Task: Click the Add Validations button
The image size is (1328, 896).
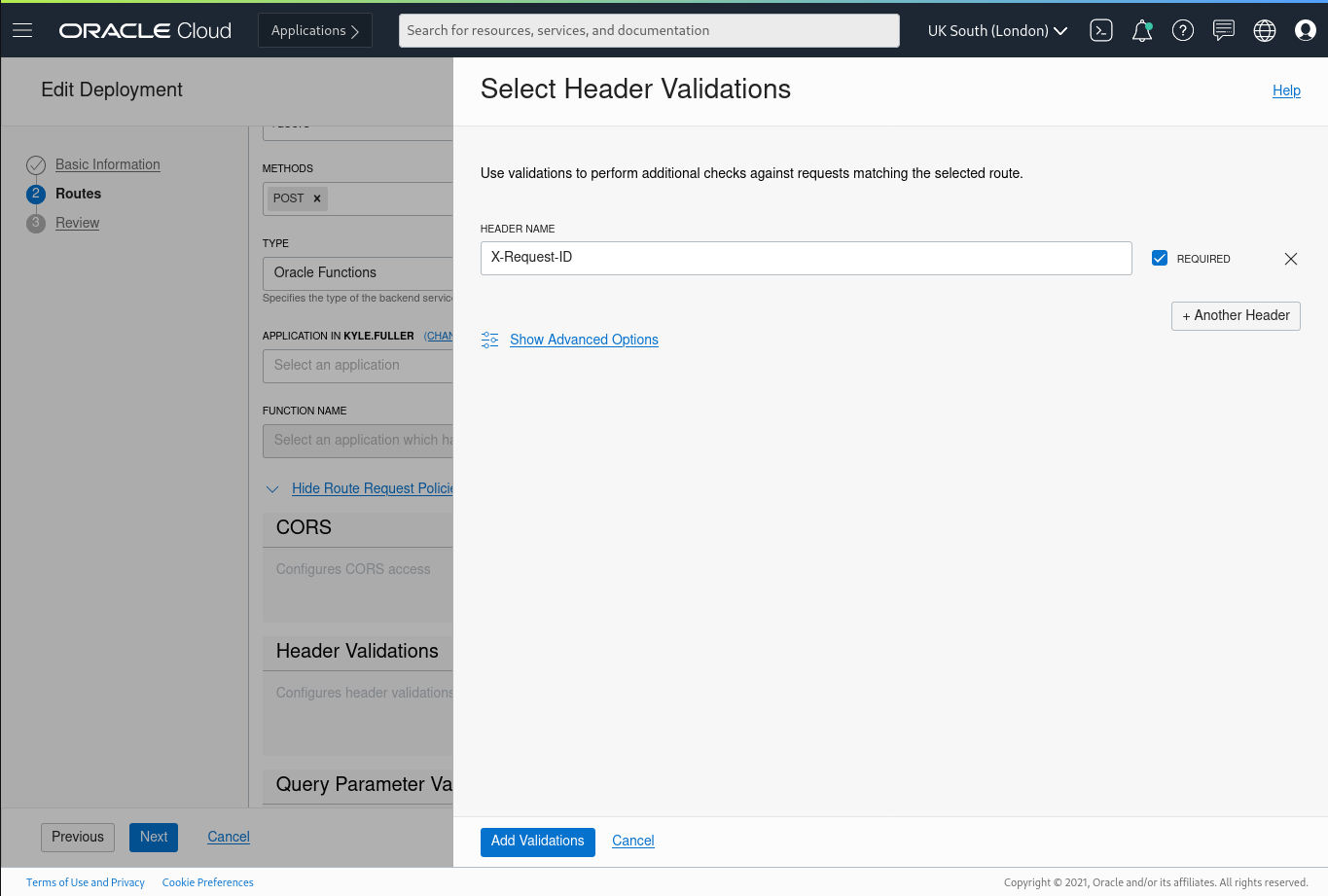Action: [537, 842]
